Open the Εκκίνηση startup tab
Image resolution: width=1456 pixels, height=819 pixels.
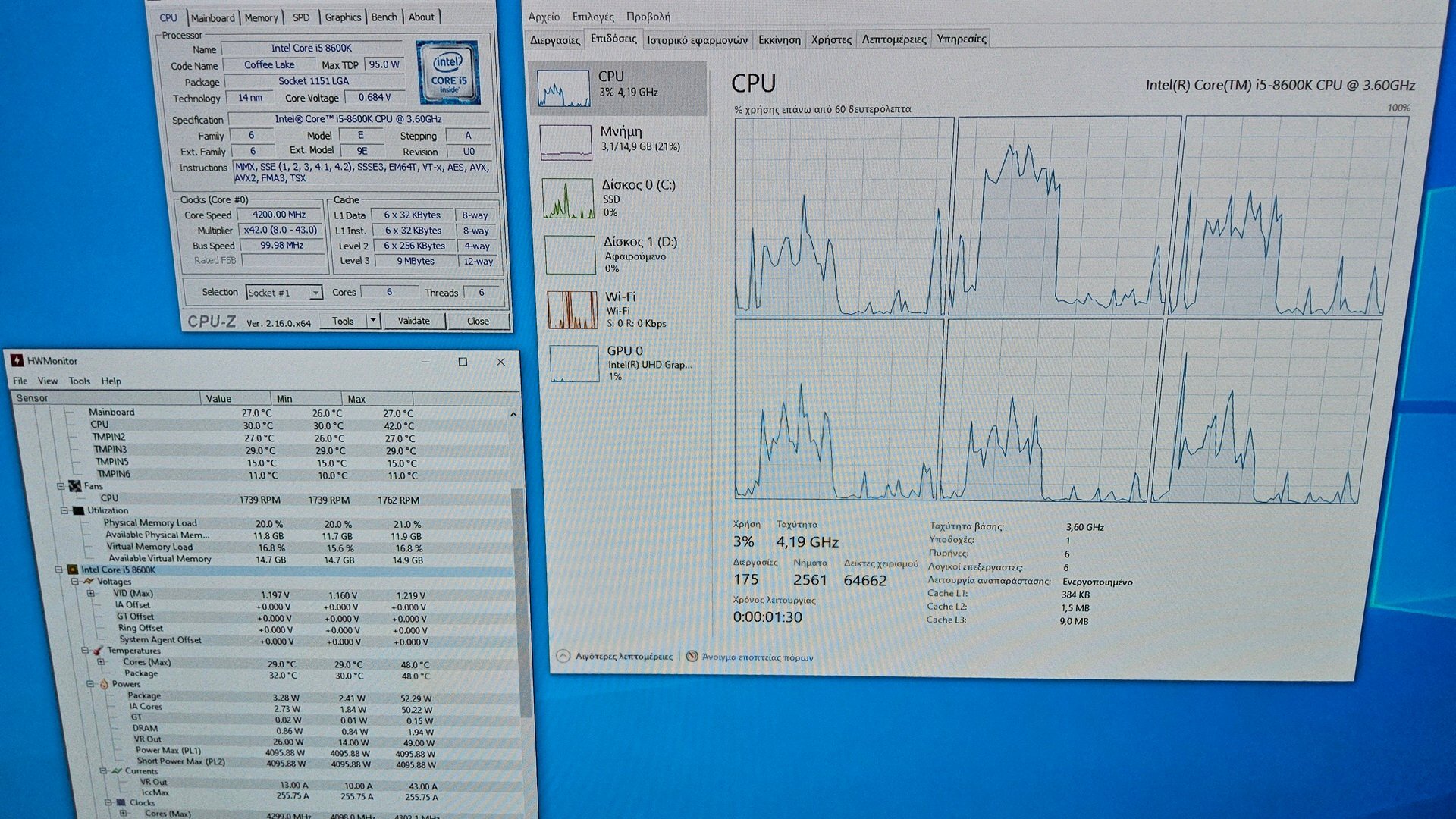point(780,40)
